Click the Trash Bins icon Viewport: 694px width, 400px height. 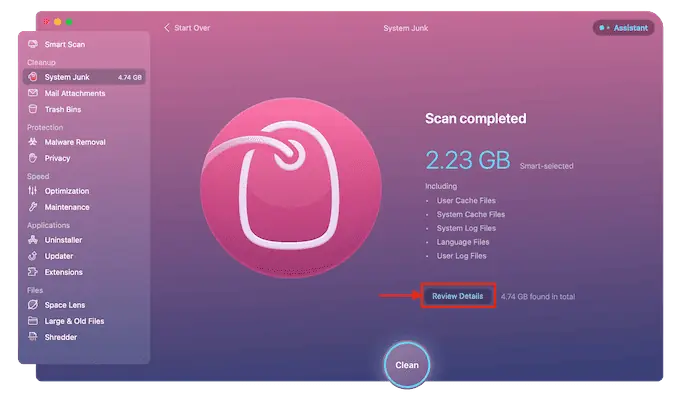point(33,109)
